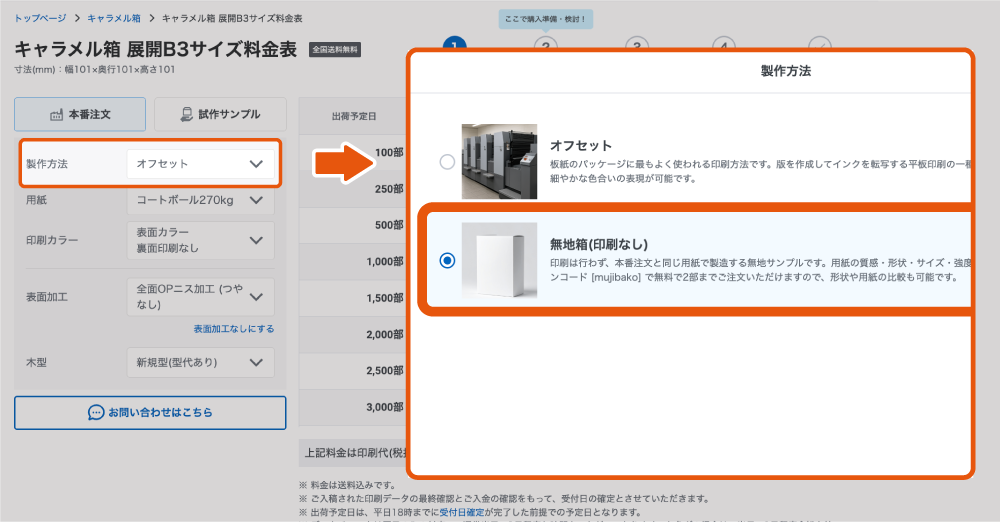Viewport: 1000px width, 522px height.
Task: Open the 用紙 dropdown コートボール270kg
Action: coord(200,200)
